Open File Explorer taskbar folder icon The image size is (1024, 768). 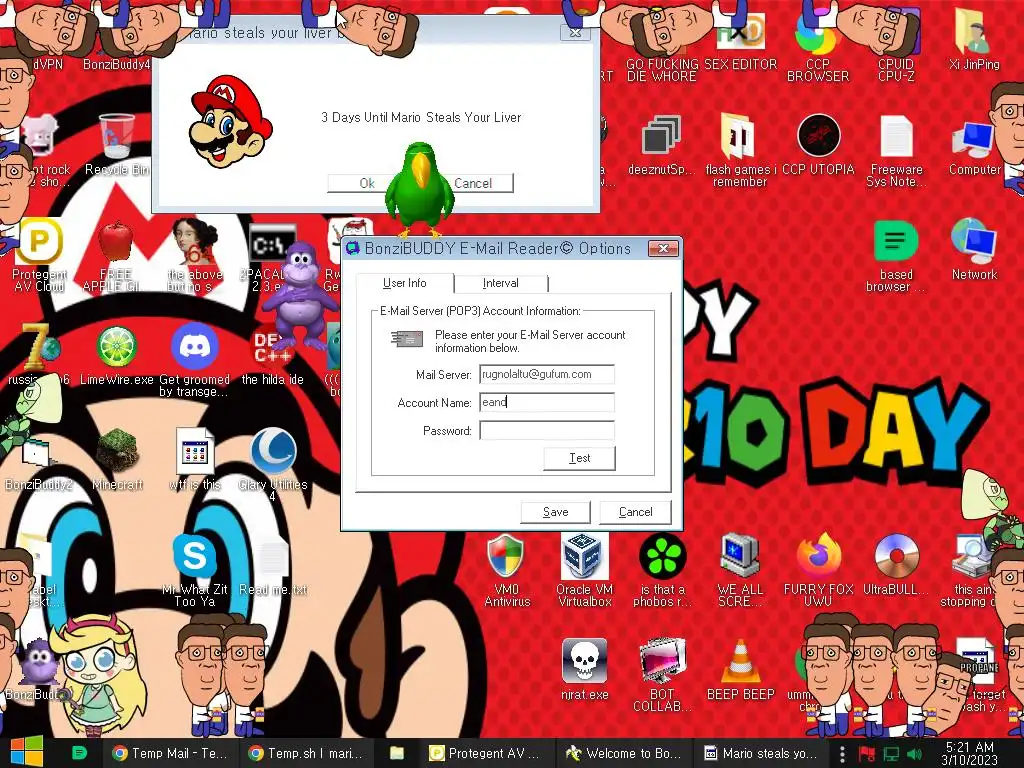point(396,753)
